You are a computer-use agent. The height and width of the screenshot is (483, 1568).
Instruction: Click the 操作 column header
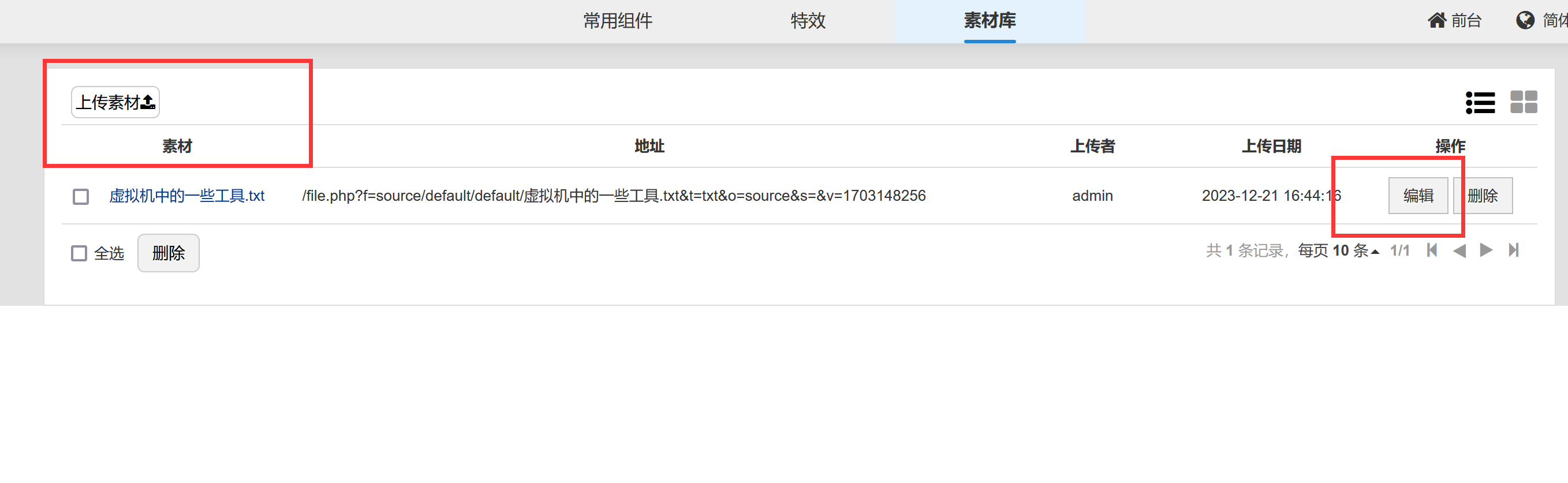[1451, 146]
